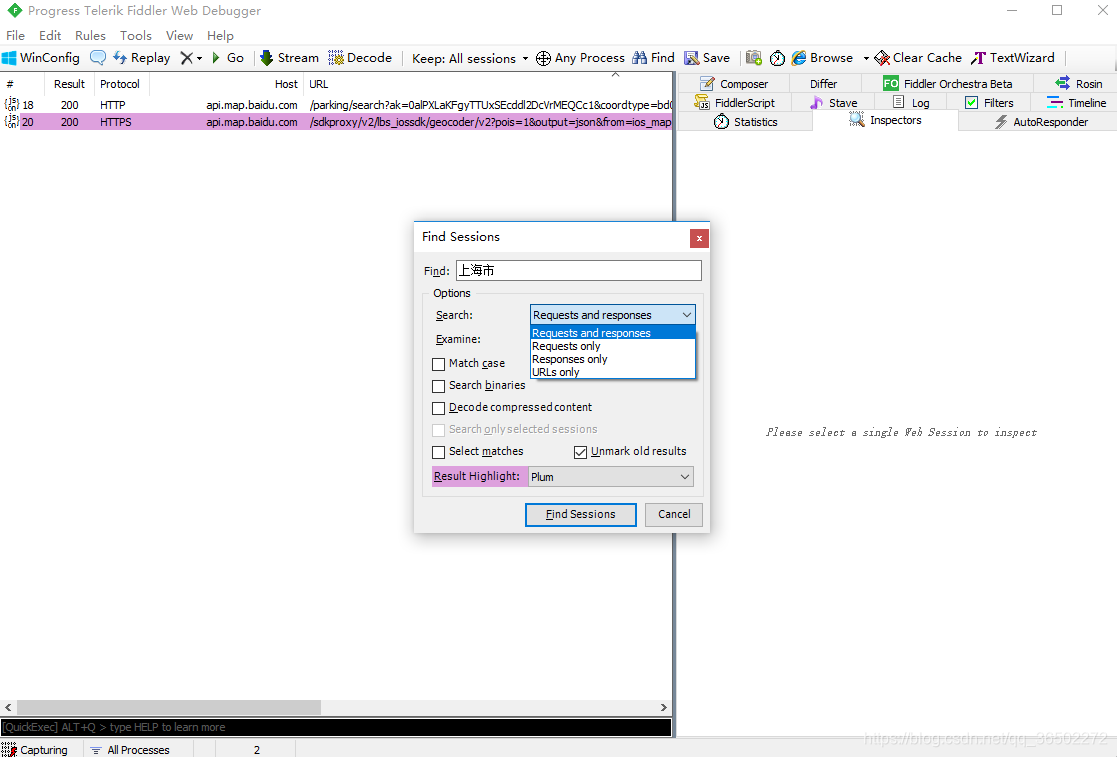Open the Inspectors tab
The image size is (1117, 757).
tap(885, 120)
